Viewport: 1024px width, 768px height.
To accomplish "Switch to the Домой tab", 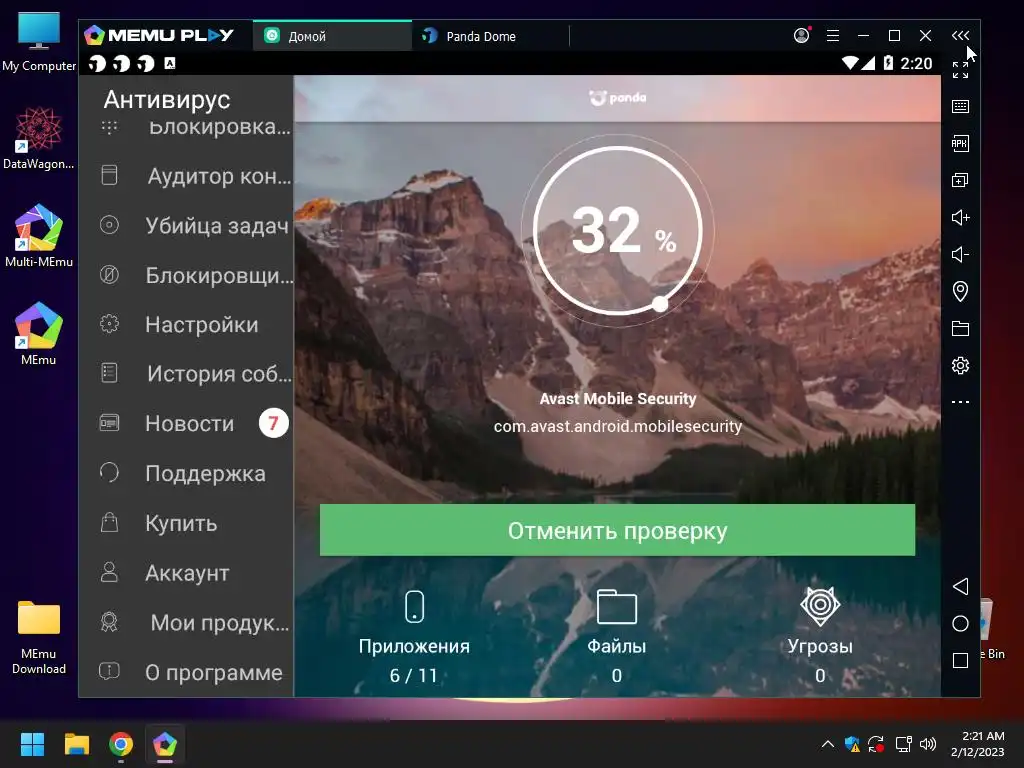I will tap(332, 36).
